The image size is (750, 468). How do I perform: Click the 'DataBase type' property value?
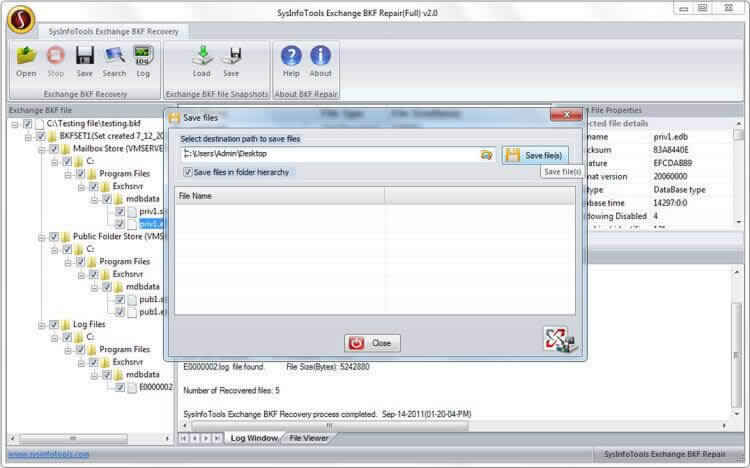(x=679, y=189)
